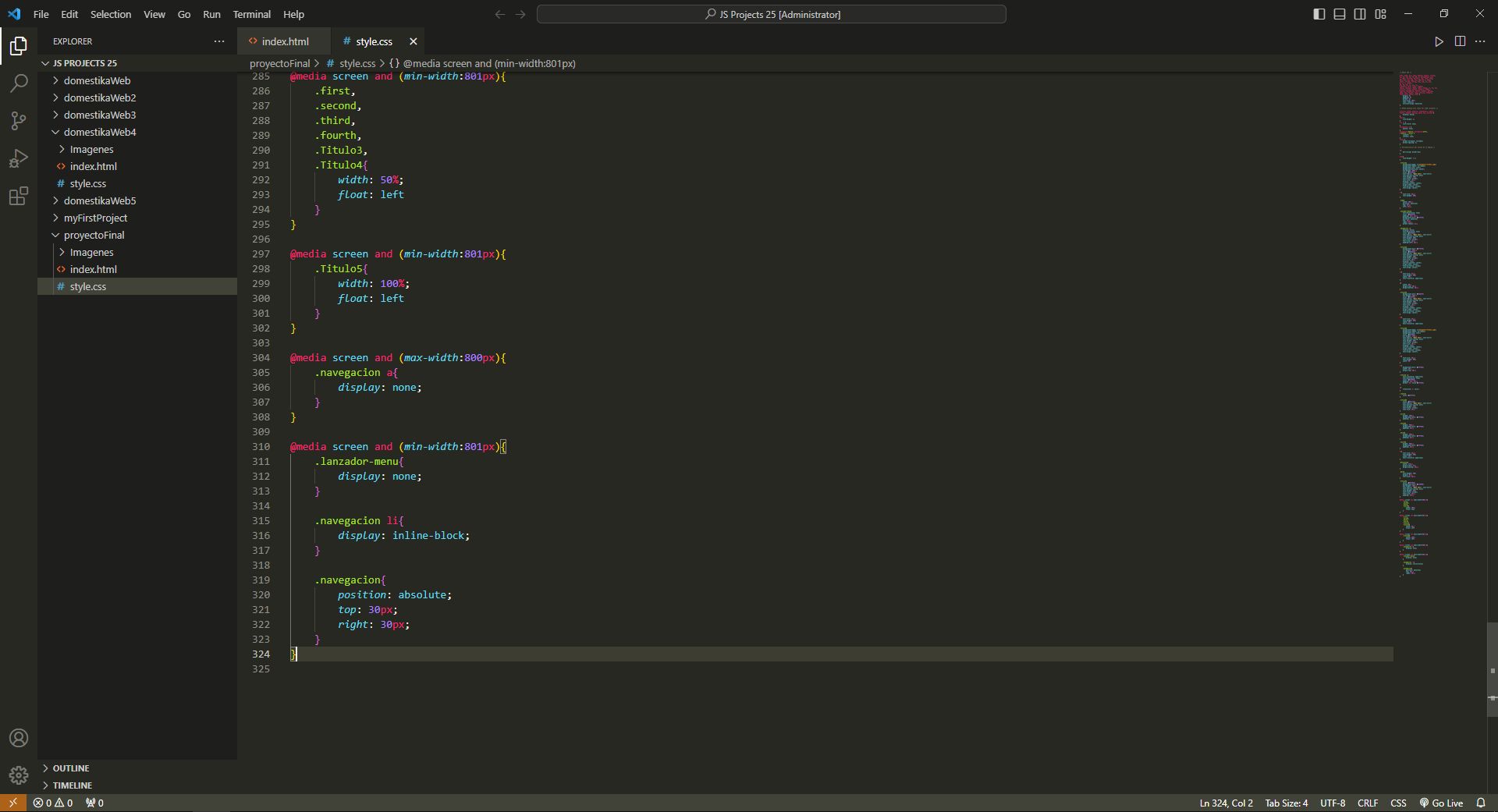Select the style.css editor tab
Image resolution: width=1498 pixels, height=812 pixels.
374,41
